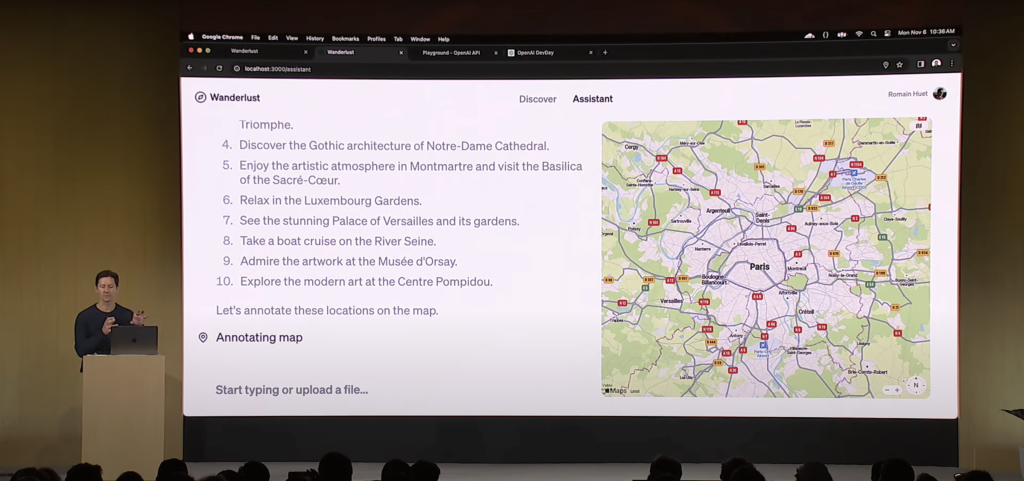Open Control Center in menu bar

click(x=888, y=33)
